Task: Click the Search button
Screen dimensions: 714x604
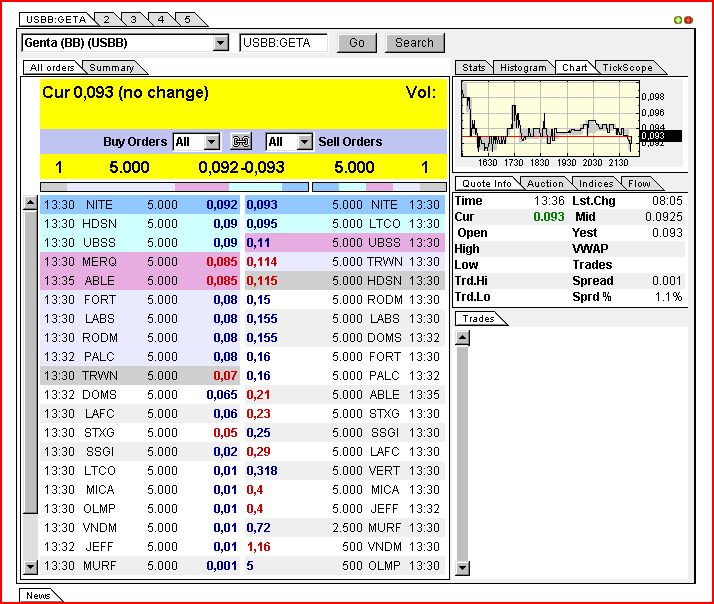Action: point(414,43)
